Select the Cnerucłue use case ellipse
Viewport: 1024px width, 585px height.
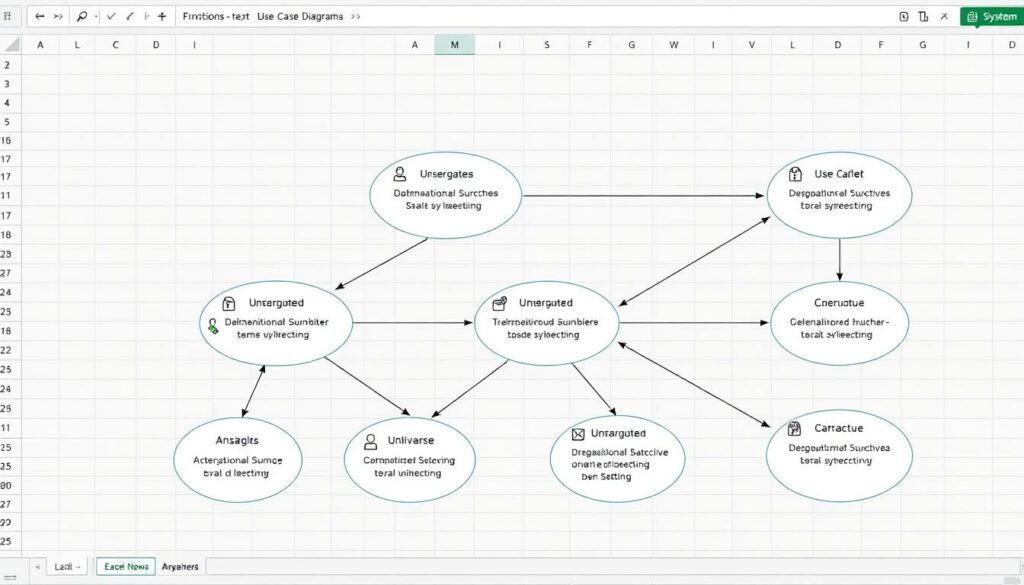pyautogui.click(x=839, y=324)
